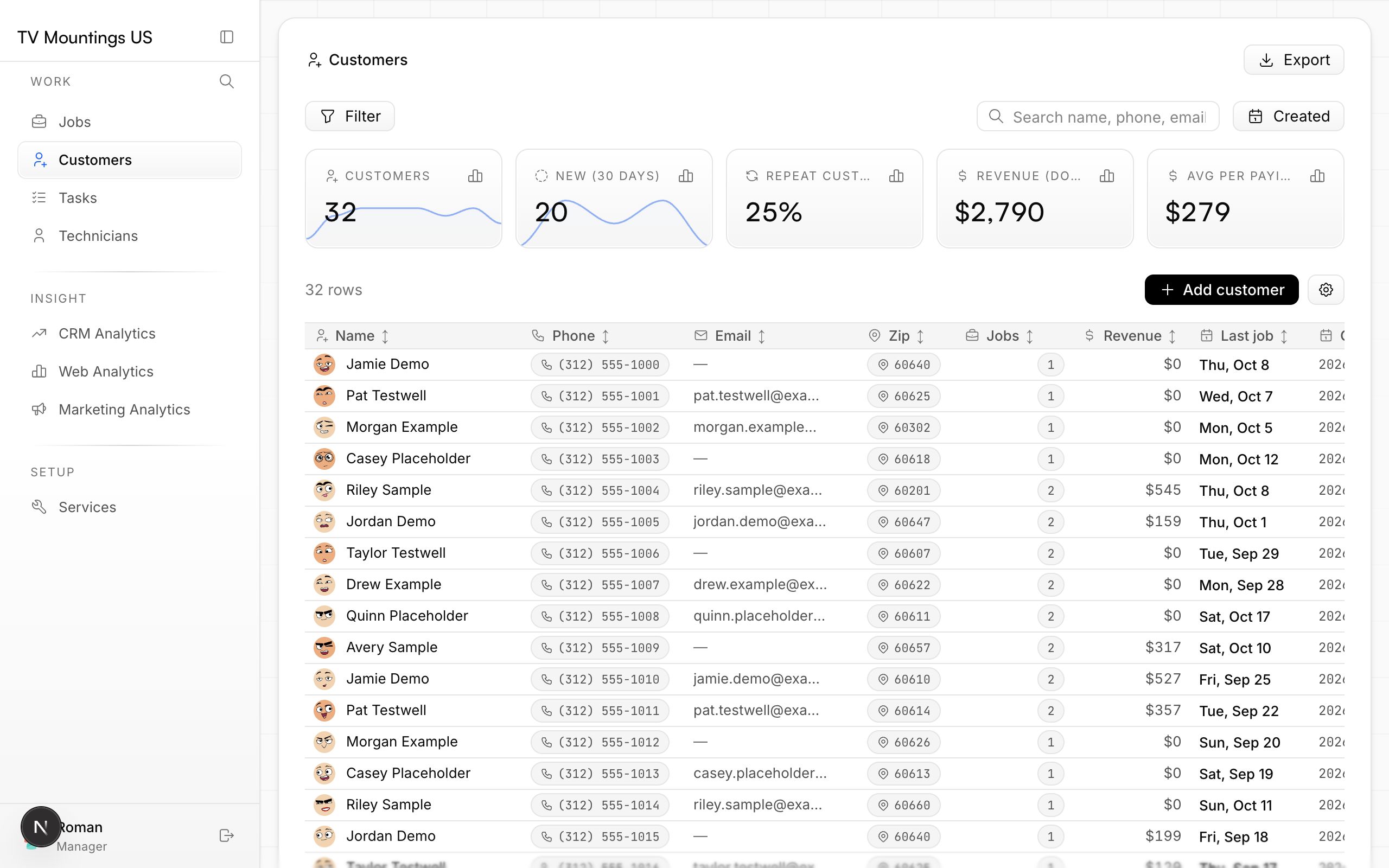Viewport: 1389px width, 868px height.
Task: Open chart icon on New (30 days) card
Action: 686,176
